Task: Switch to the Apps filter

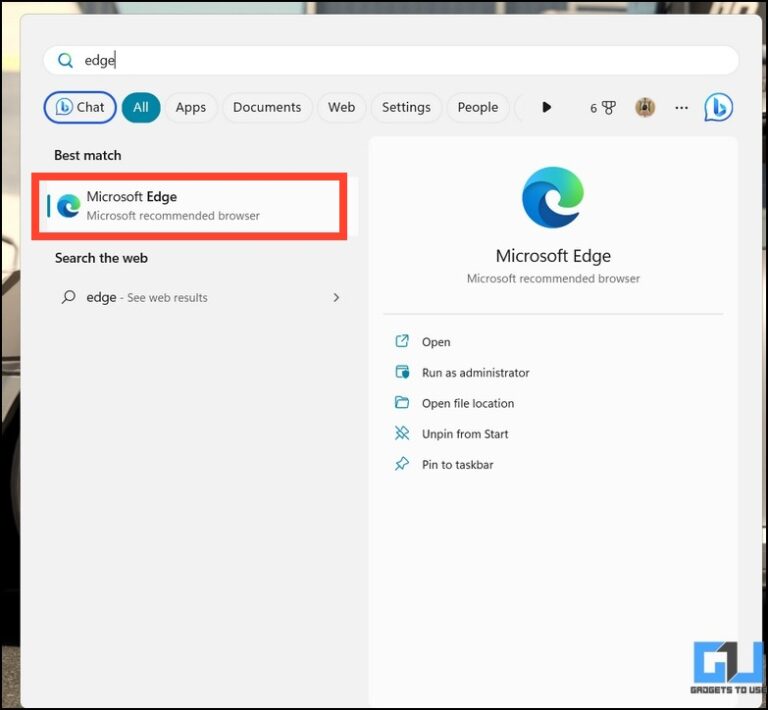Action: click(191, 107)
